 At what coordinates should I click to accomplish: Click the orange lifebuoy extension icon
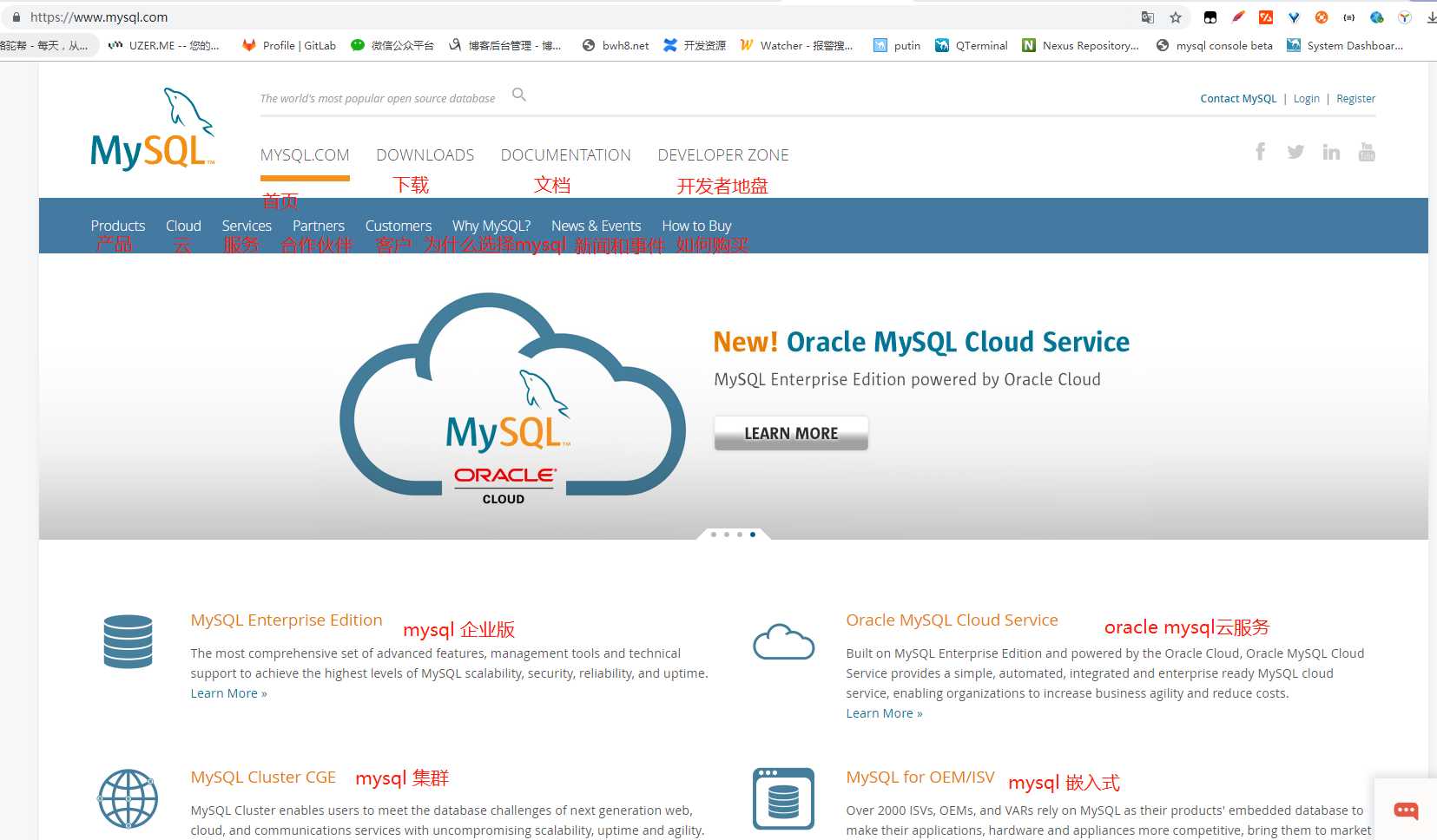(1322, 17)
